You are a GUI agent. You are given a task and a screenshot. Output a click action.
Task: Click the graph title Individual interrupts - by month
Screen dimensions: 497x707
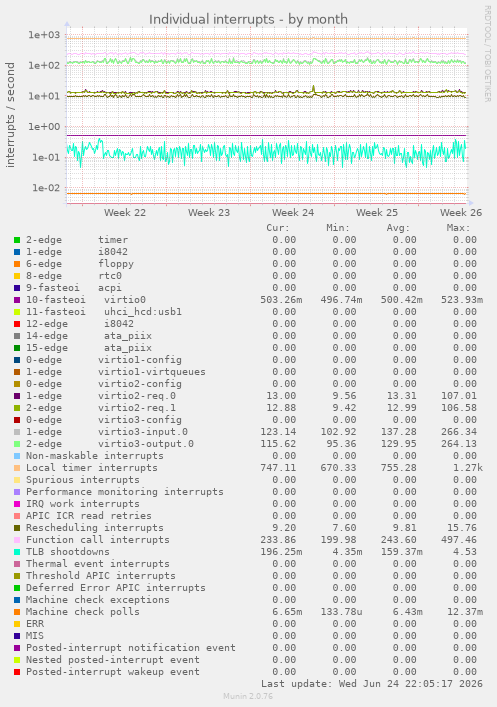[248, 19]
